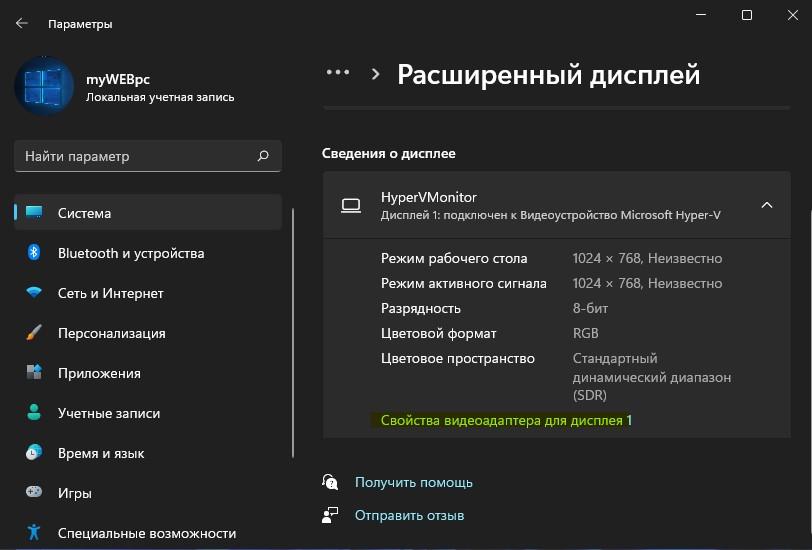This screenshot has width=812, height=550.
Task: Click the RGB color format value
Action: [585, 333]
